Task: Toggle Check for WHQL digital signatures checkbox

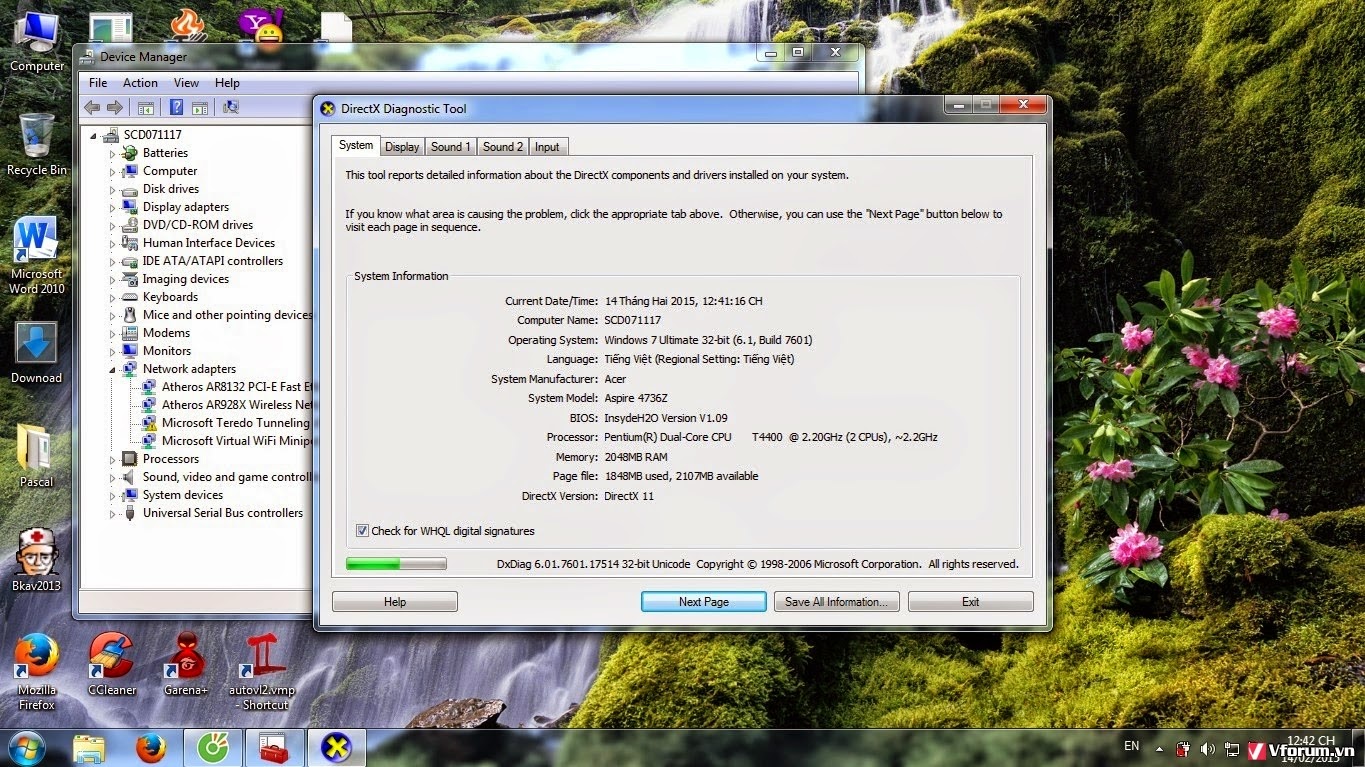Action: pos(362,531)
